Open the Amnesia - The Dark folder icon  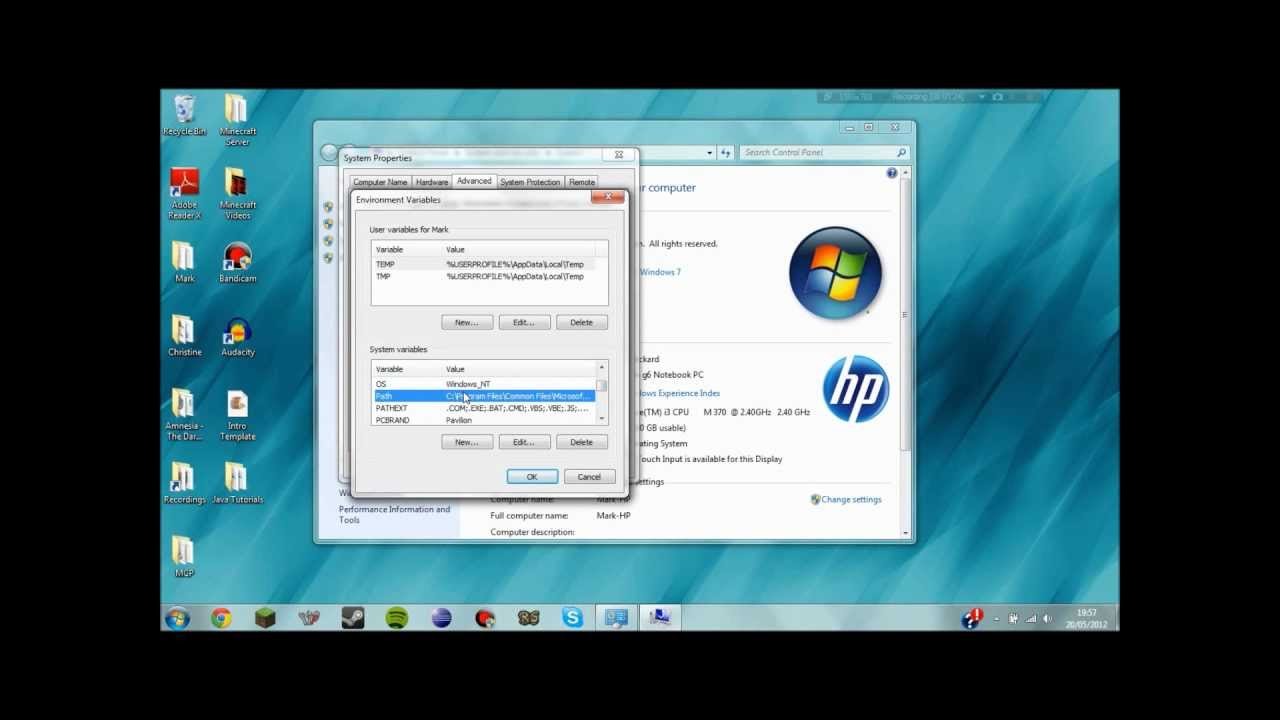[x=184, y=415]
